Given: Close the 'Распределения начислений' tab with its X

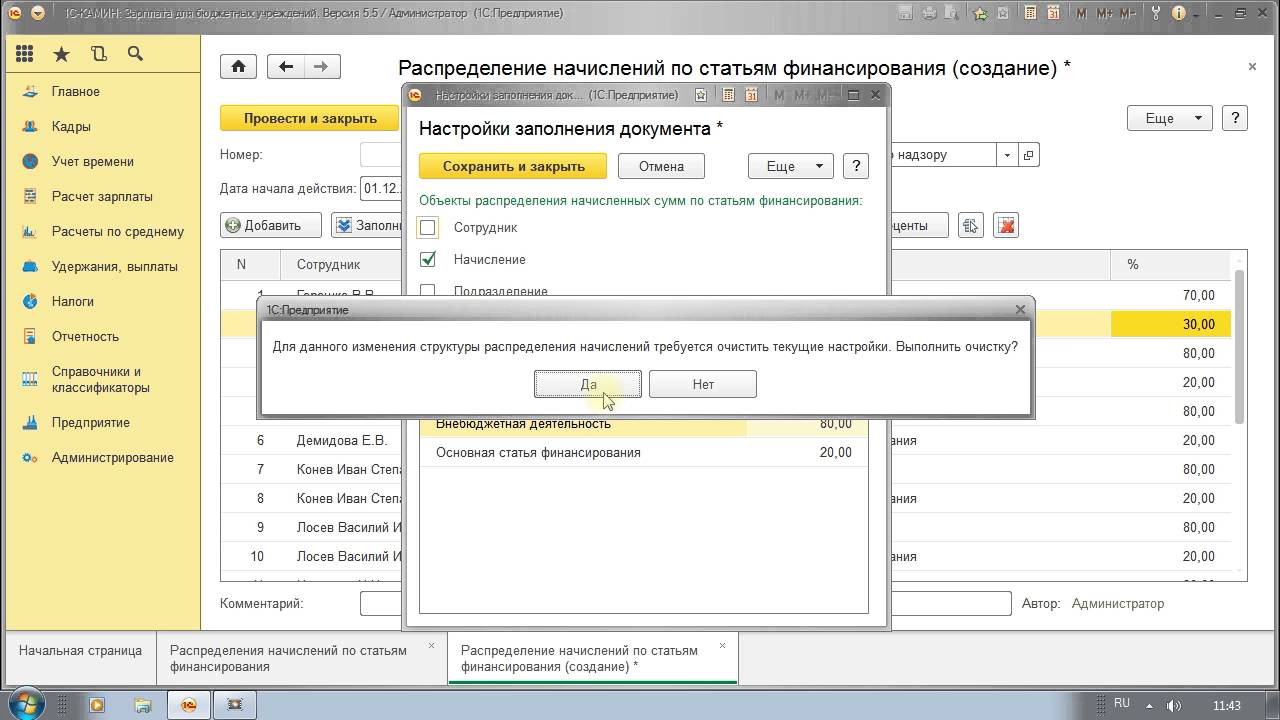Looking at the screenshot, I should click(x=432, y=646).
